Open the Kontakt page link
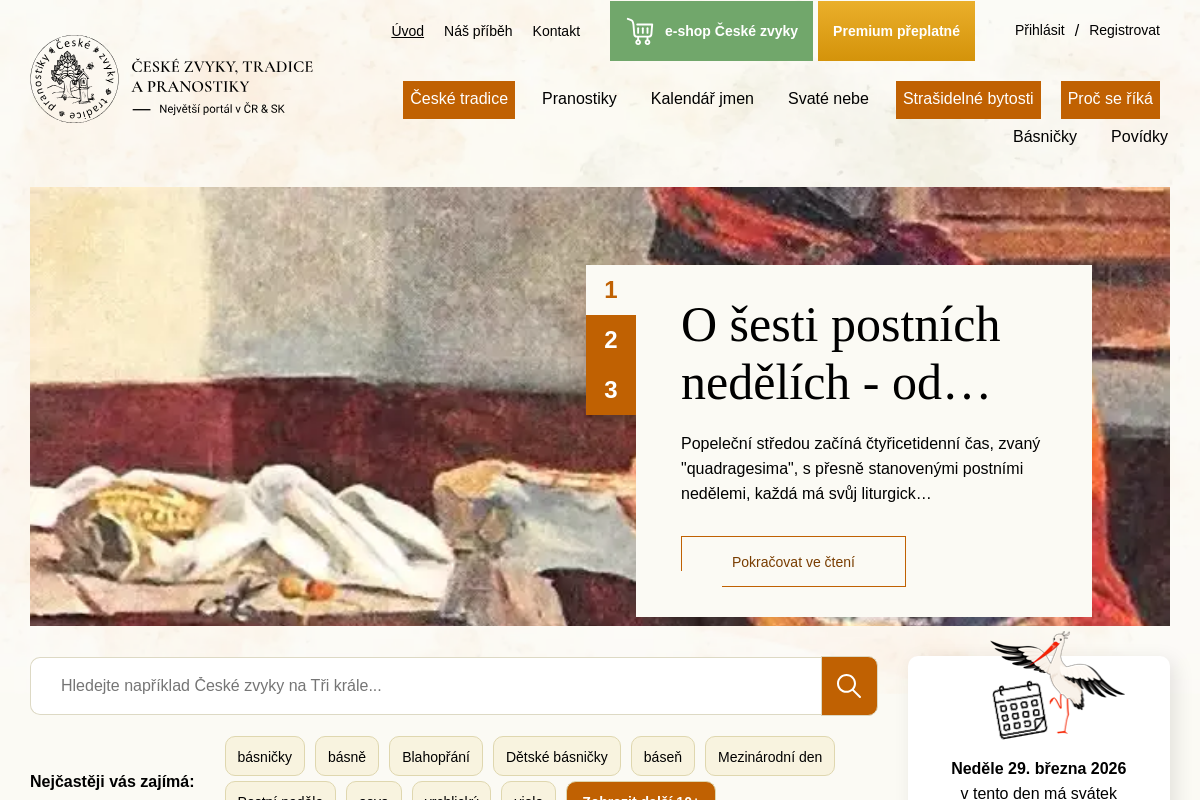The height and width of the screenshot is (800, 1200). click(x=556, y=31)
